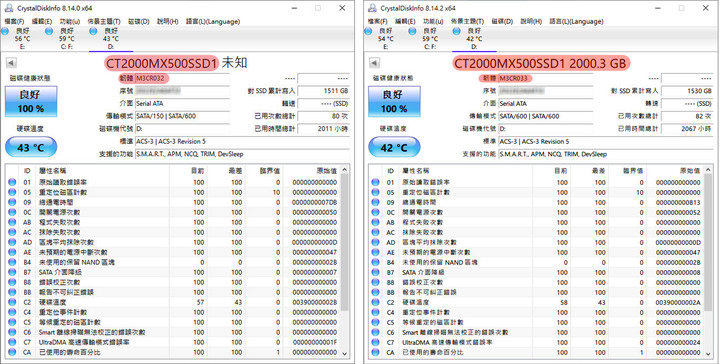Screen dimensions: 720x364
Task: Click CrystalDiskInfo 8.14.2 title bar app icon
Action: coord(372,8)
